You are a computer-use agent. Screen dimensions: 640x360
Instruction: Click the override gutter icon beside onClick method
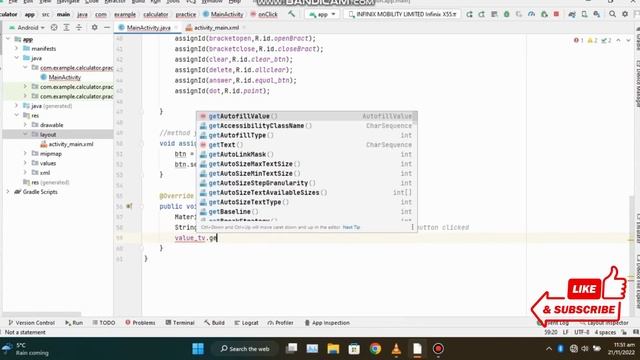coord(129,207)
